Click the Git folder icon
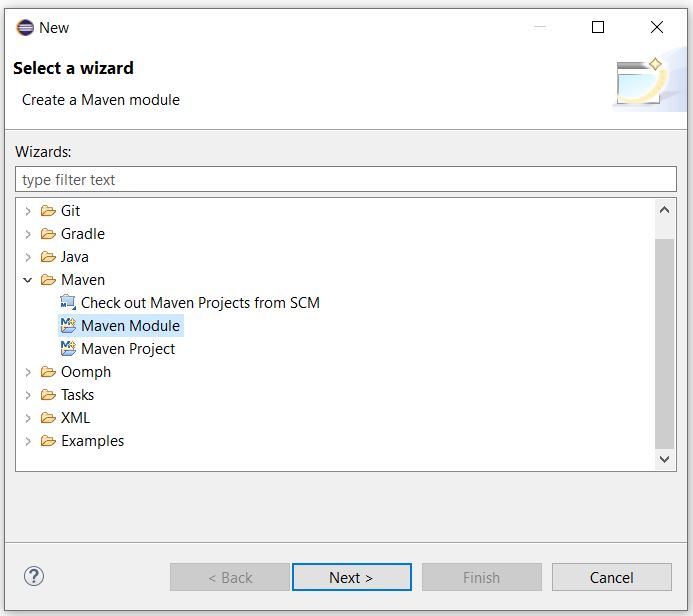 coord(48,211)
